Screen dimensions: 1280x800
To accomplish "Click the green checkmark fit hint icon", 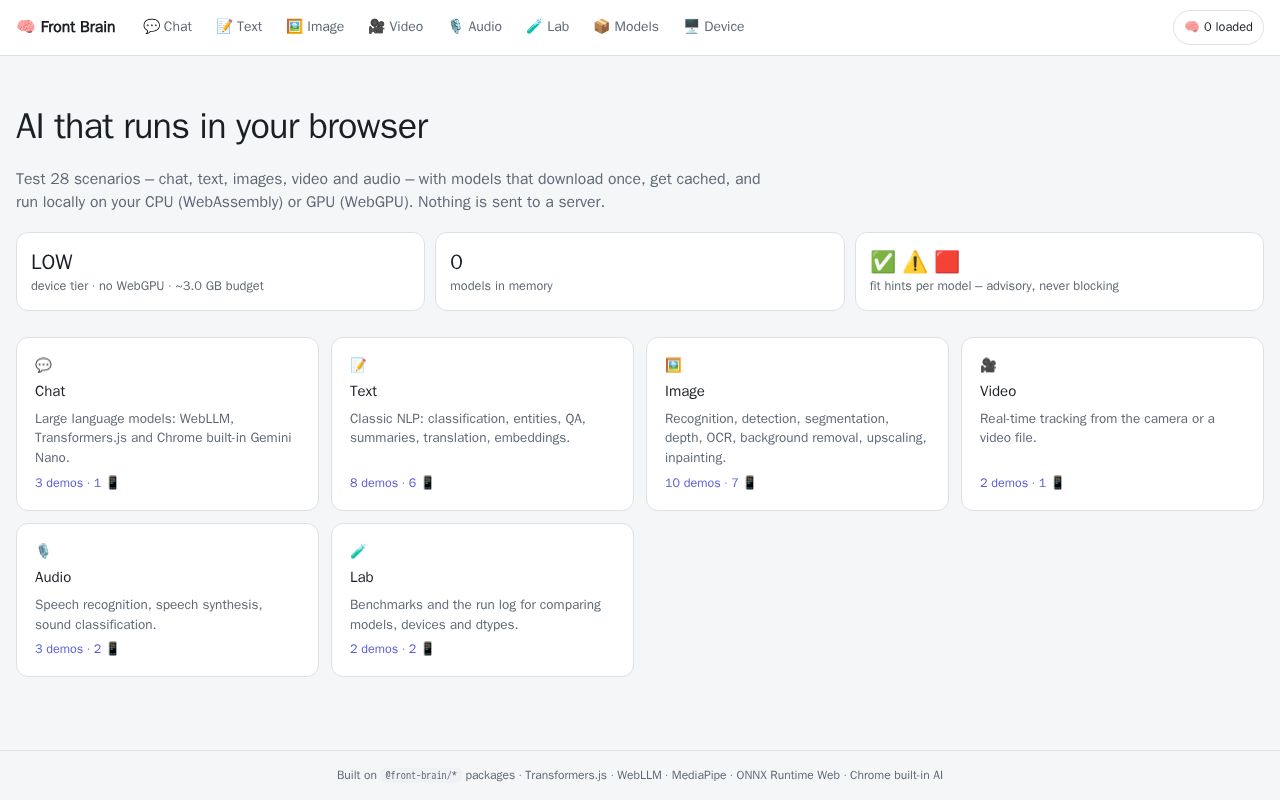I will 883,262.
